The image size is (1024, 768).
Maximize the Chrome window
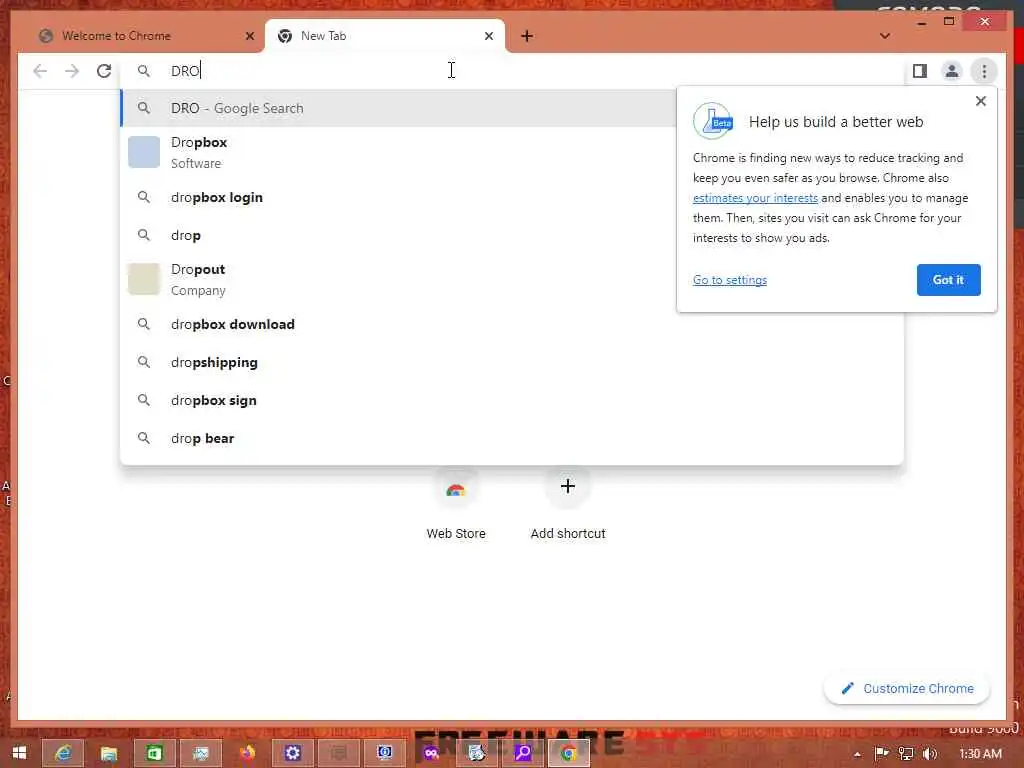pyautogui.click(x=949, y=22)
